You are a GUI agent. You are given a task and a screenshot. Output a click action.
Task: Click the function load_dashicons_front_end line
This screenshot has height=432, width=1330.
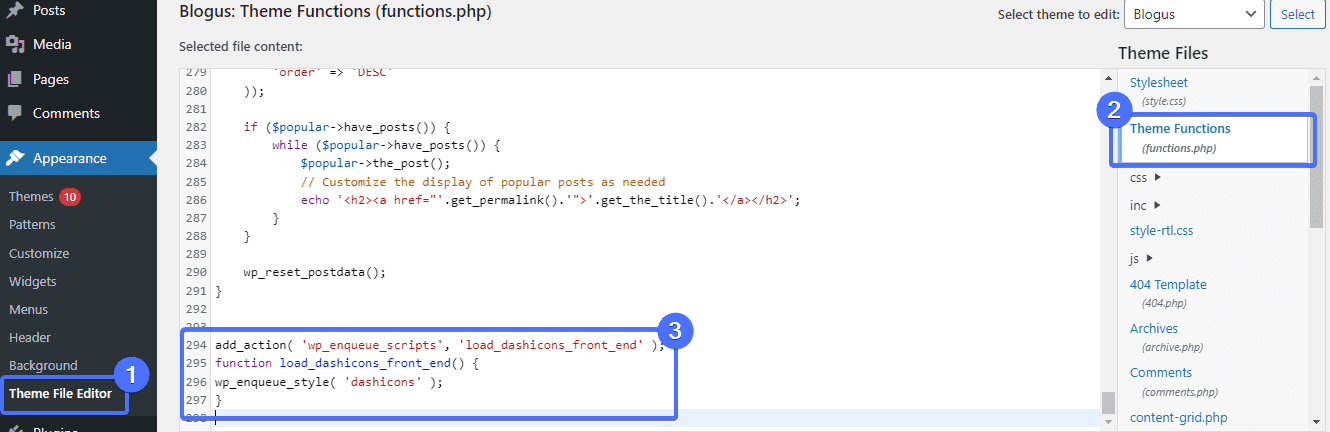(x=347, y=363)
